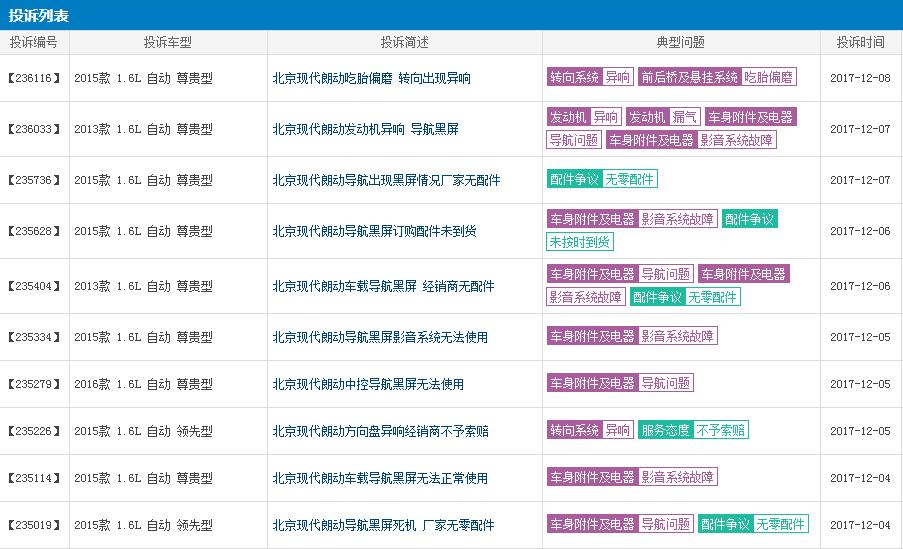
Task: Click the 典型问题 column header
Action: (681, 42)
